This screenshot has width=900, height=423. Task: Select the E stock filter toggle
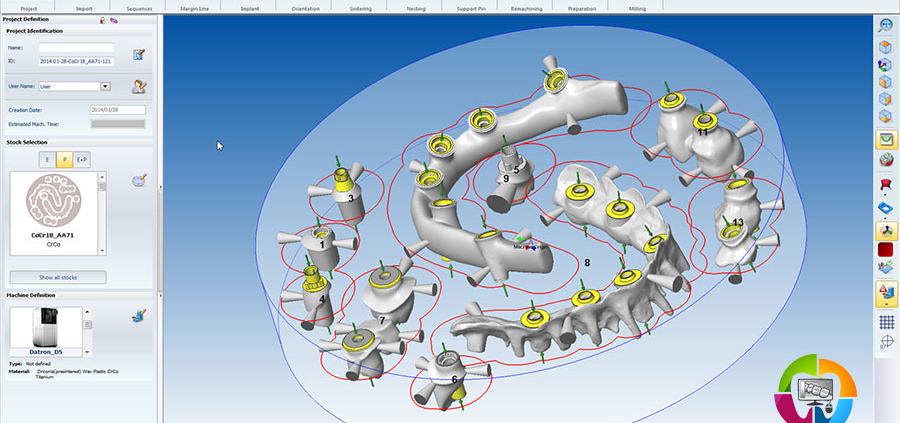tap(47, 160)
